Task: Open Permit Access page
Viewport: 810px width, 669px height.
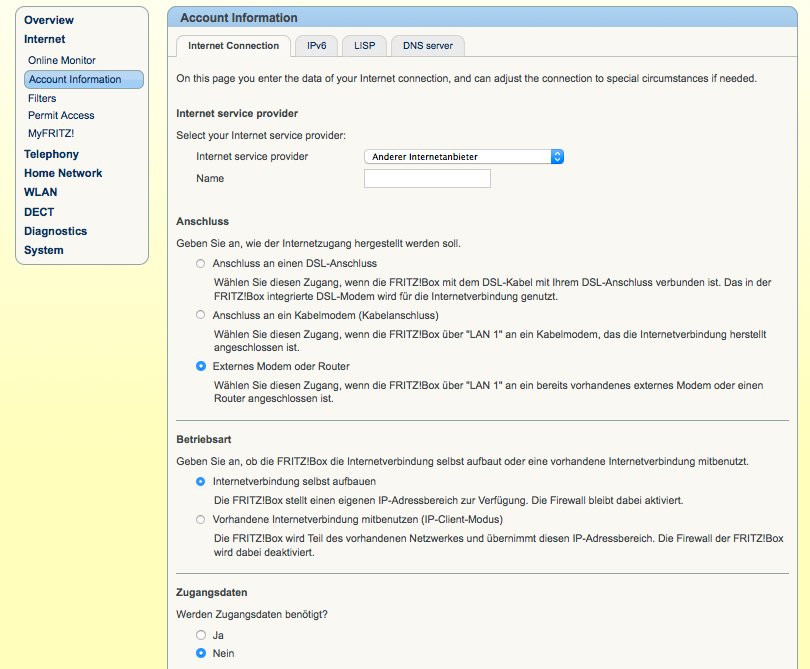Action: (61, 115)
